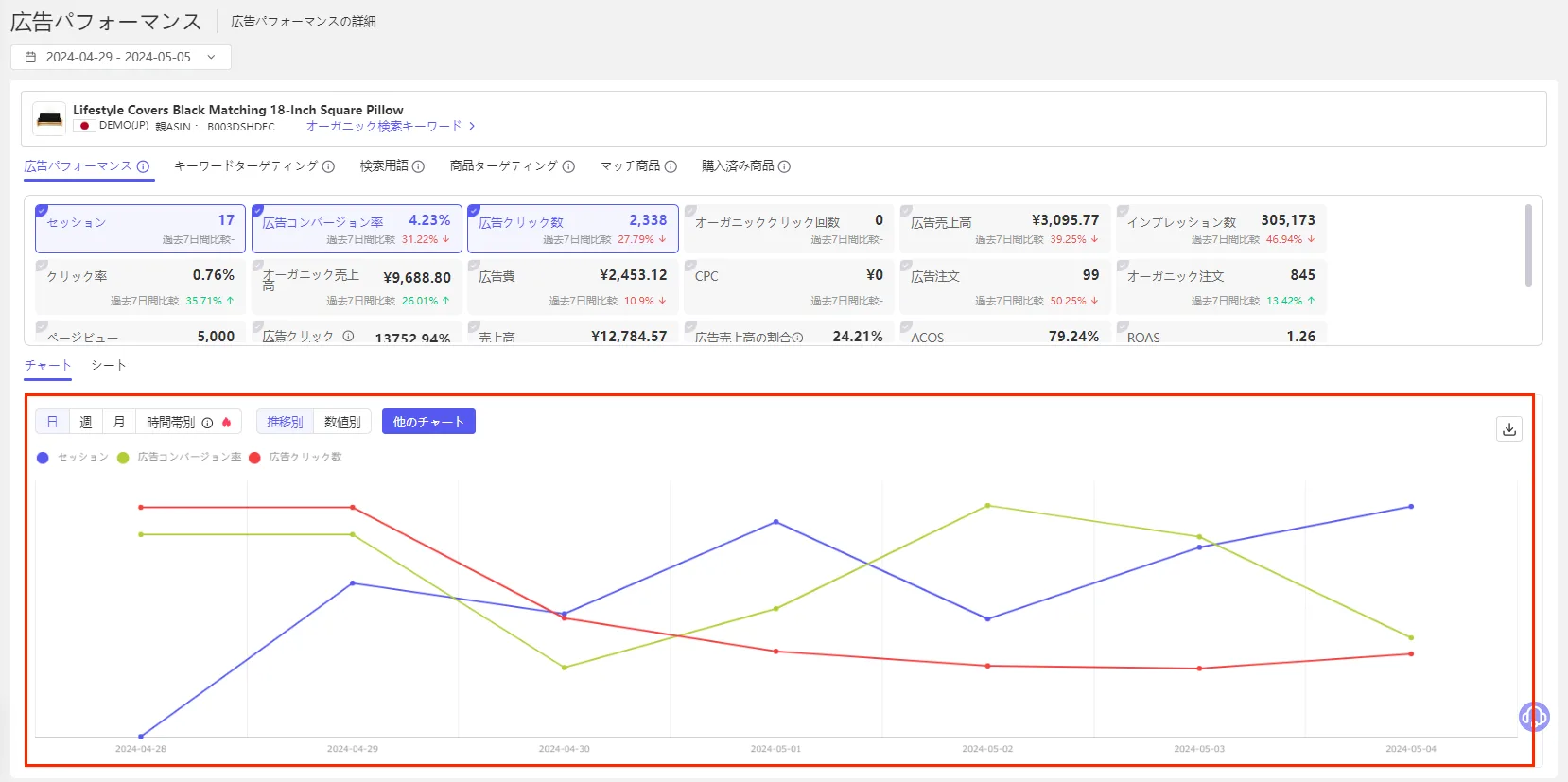Select the 広告費 metric card
The width and height of the screenshot is (1568, 782).
pyautogui.click(x=573, y=287)
